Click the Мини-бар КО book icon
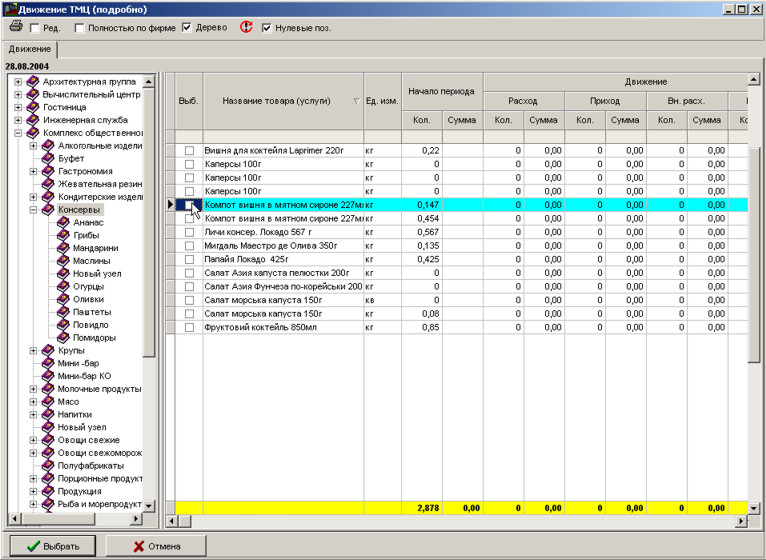 [x=48, y=376]
